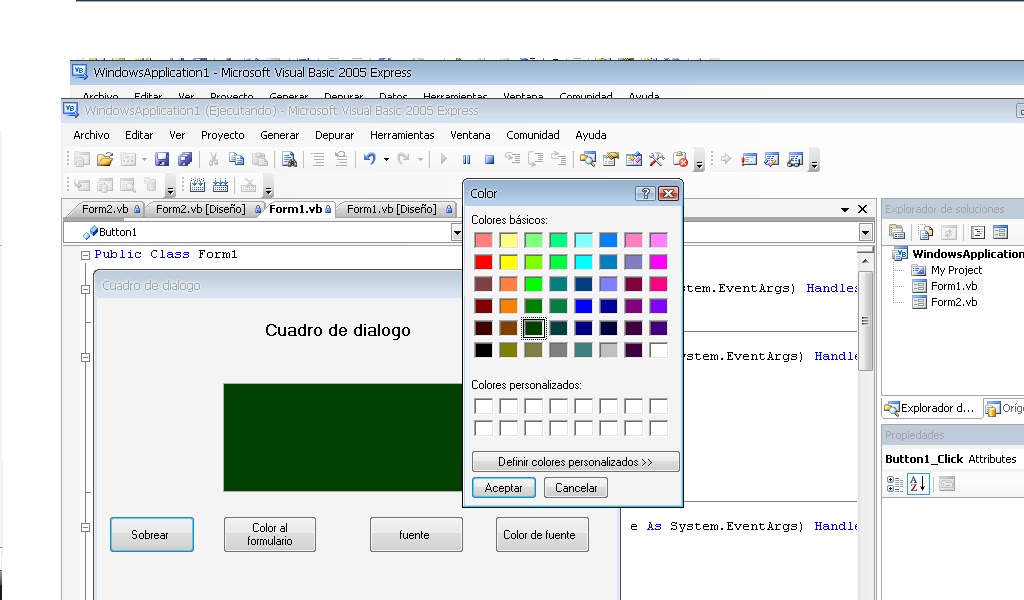Click the Color dialog help question-mark button
The height and width of the screenshot is (600, 1024).
tap(645, 193)
